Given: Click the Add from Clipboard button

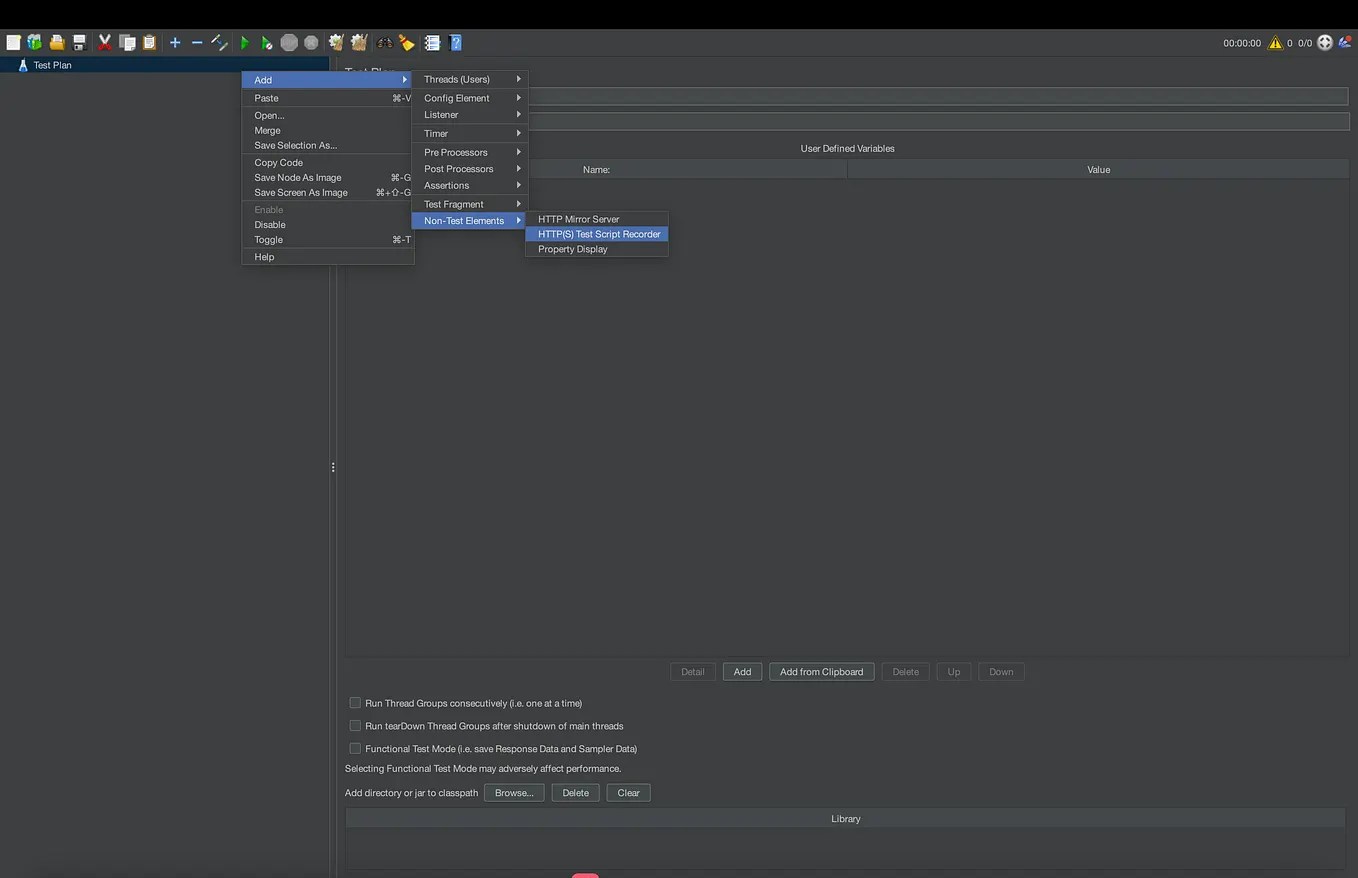Looking at the screenshot, I should (821, 672).
